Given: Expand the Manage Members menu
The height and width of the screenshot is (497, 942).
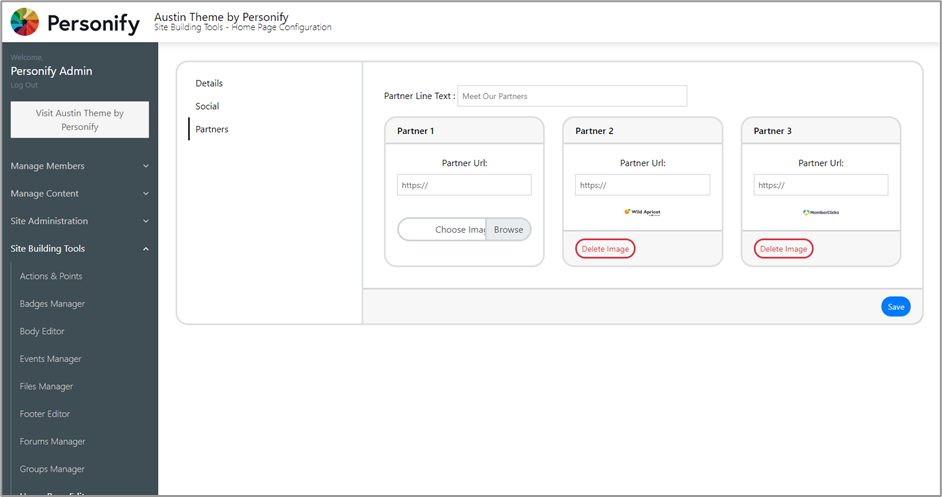Looking at the screenshot, I should point(79,166).
